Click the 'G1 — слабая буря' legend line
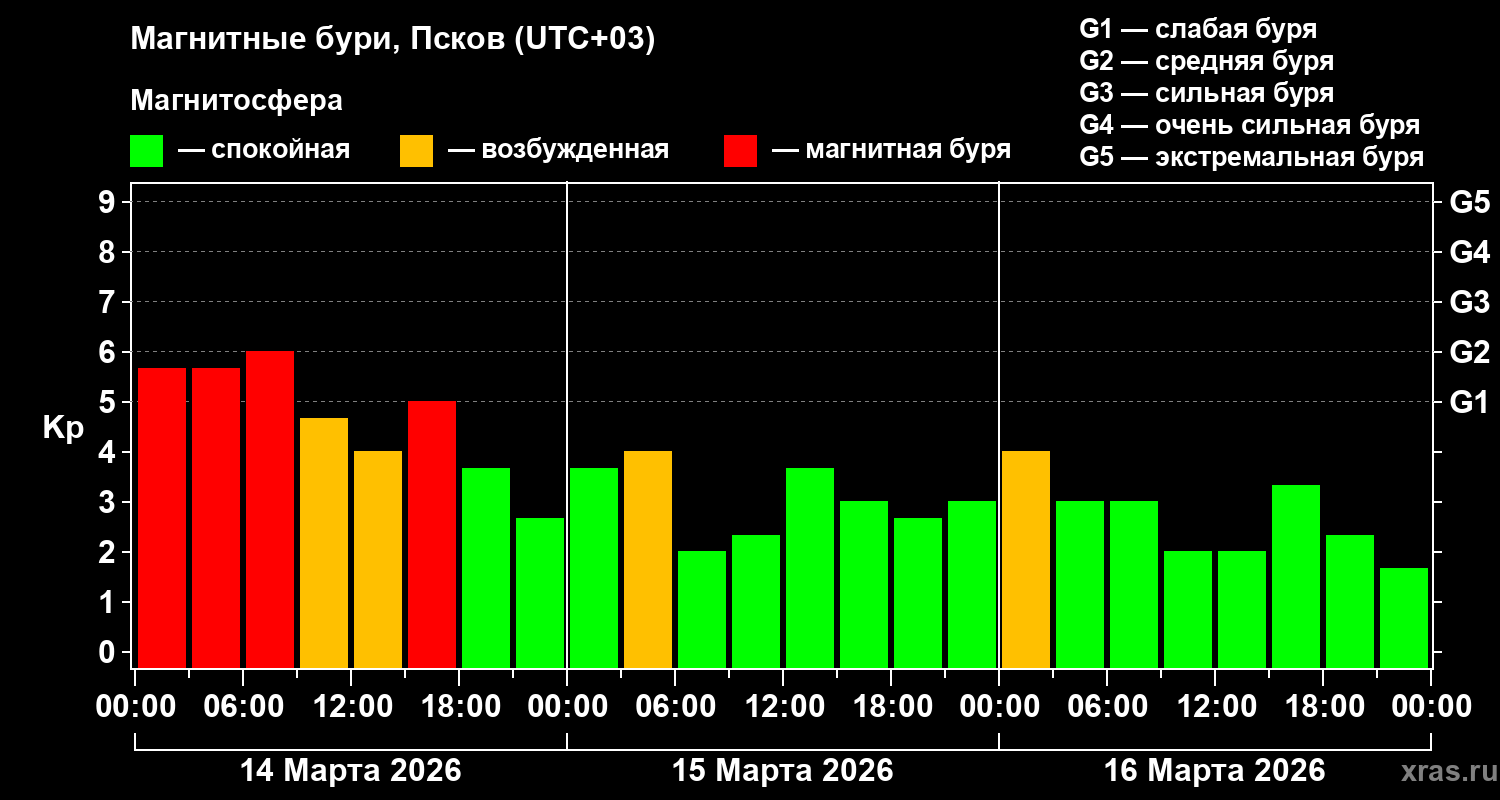This screenshot has height=800, width=1500. (x=1198, y=28)
